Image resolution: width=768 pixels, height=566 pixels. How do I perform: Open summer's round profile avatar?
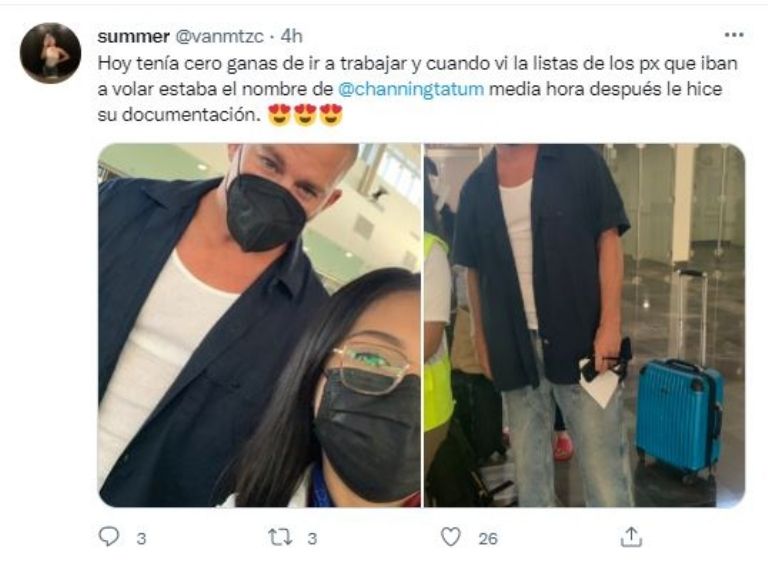50,53
